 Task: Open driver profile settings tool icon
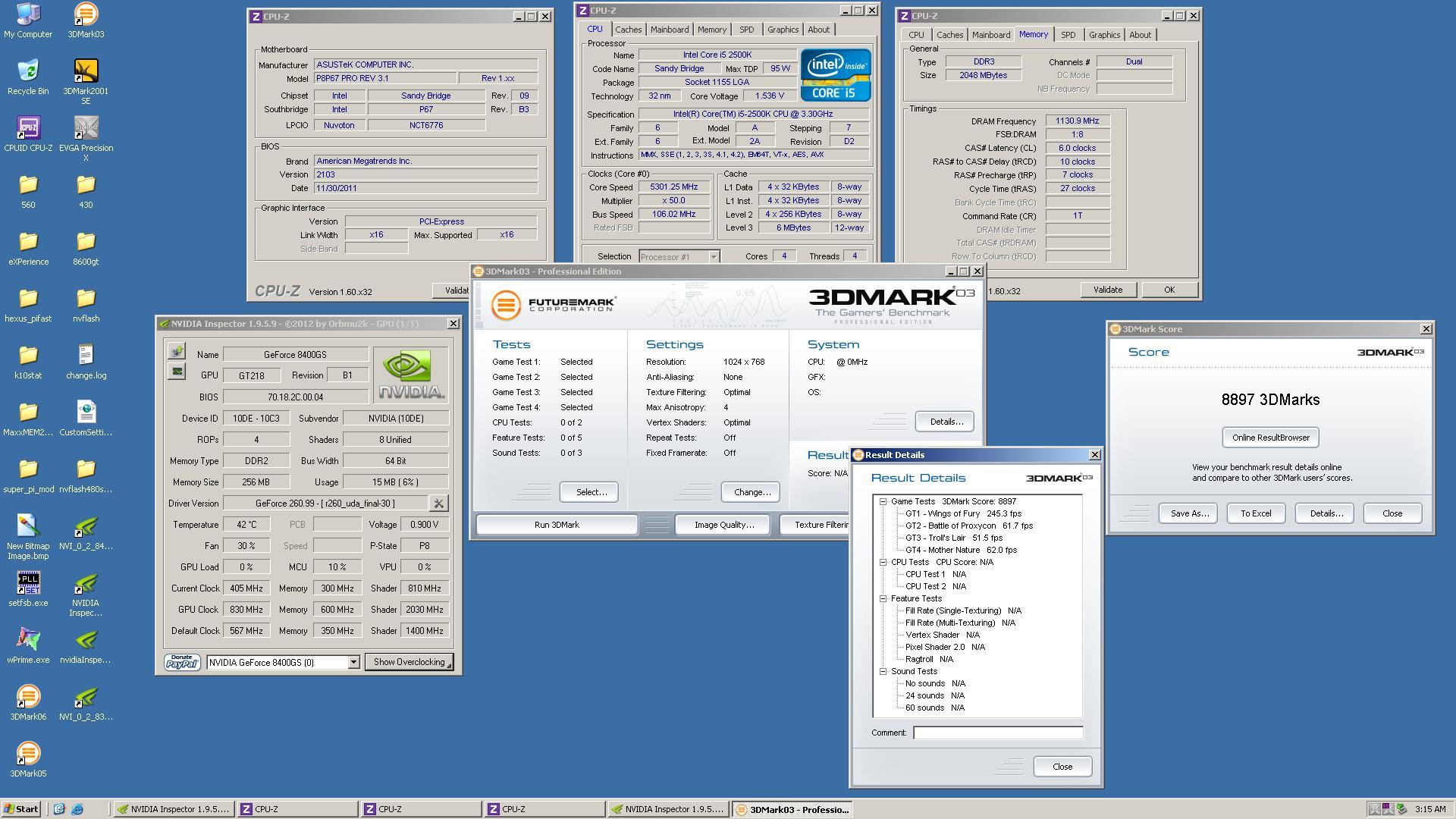pyautogui.click(x=438, y=503)
